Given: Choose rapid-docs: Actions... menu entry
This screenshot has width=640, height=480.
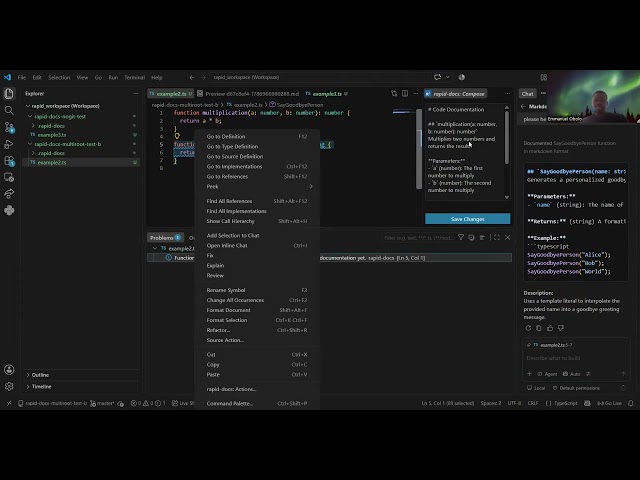Looking at the screenshot, I should pyautogui.click(x=258, y=389).
